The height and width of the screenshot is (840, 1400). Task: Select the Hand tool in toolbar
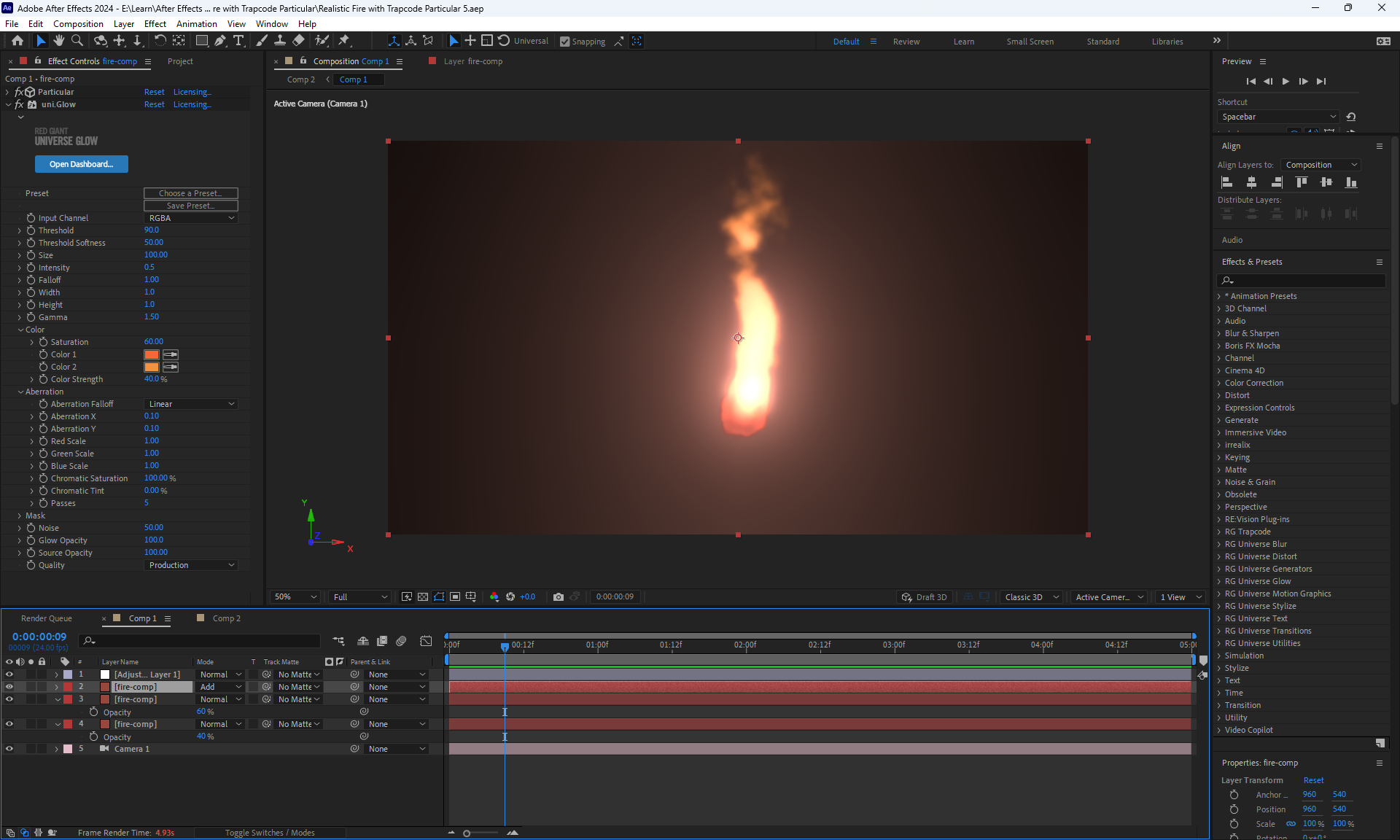click(x=59, y=41)
